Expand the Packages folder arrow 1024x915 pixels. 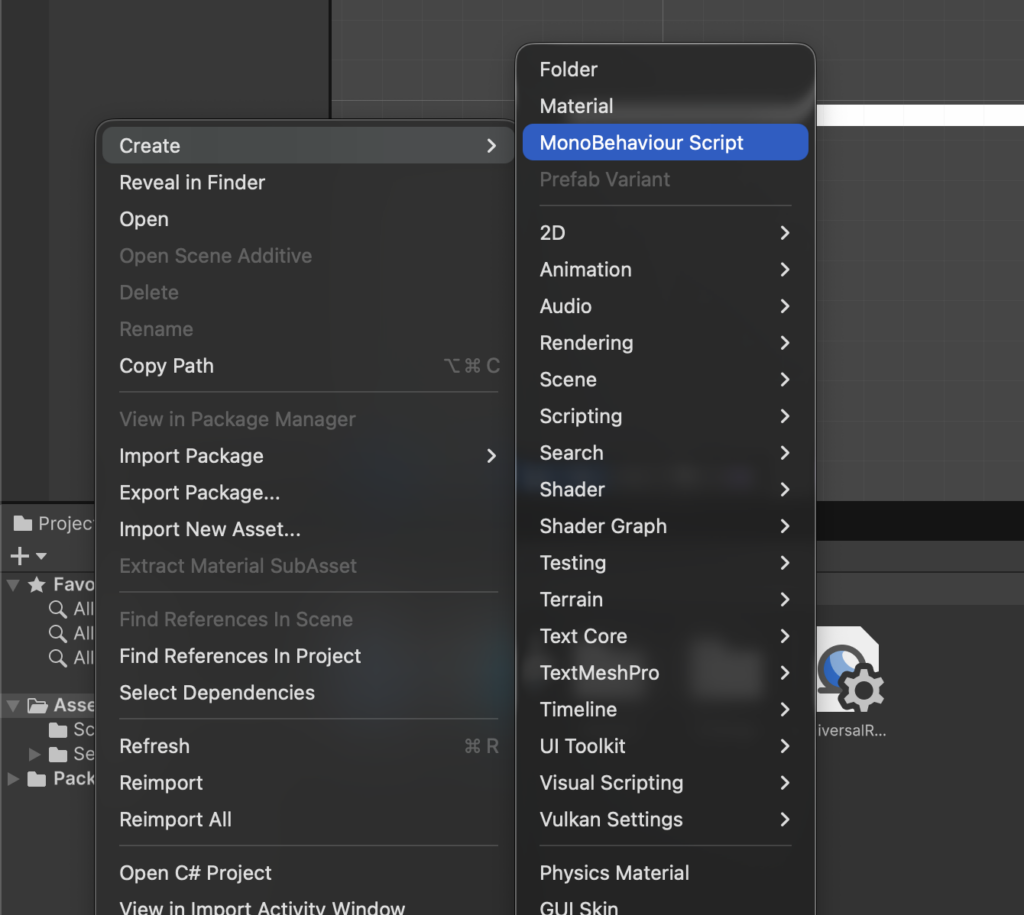[x=13, y=779]
